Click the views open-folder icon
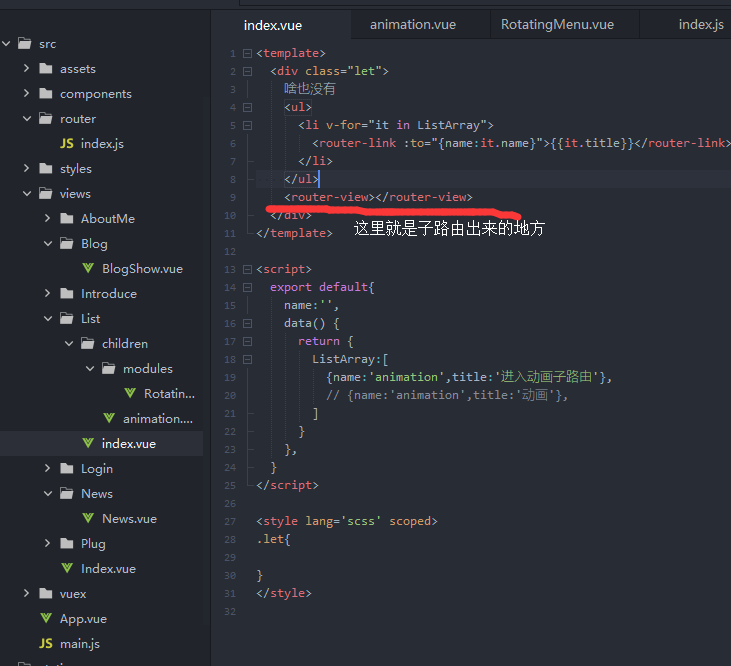This screenshot has height=666, width=731. point(46,193)
